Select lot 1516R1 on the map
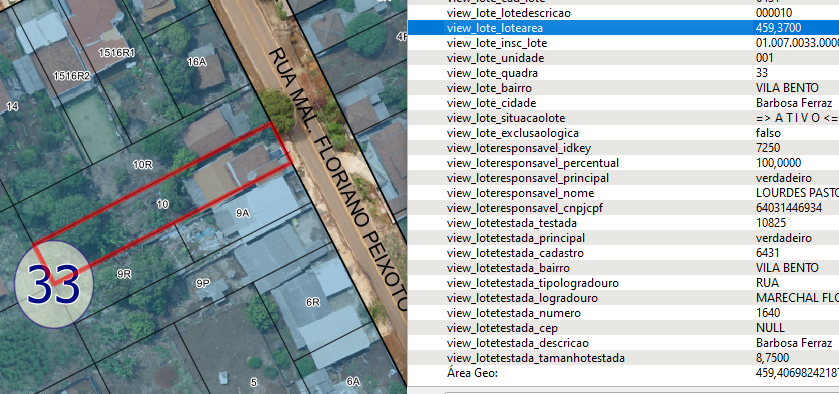839x394 pixels. coord(116,52)
